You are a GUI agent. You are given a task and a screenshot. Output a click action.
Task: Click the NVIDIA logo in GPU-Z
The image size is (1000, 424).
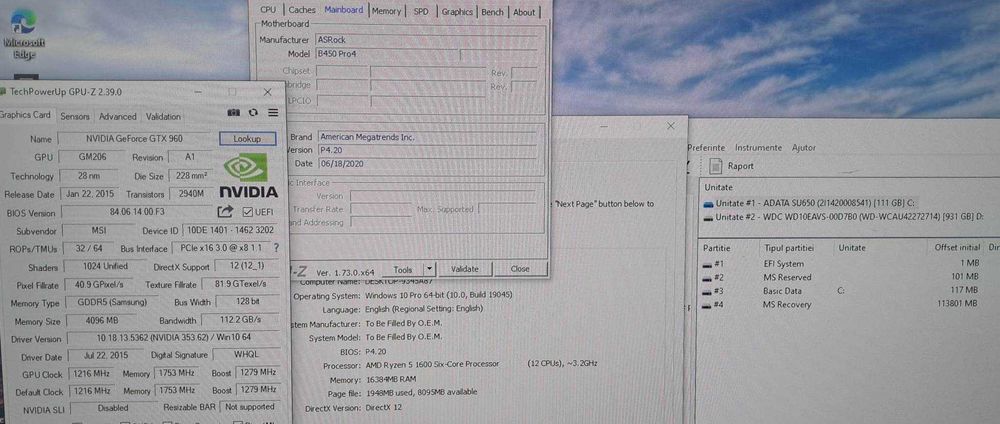[x=248, y=175]
